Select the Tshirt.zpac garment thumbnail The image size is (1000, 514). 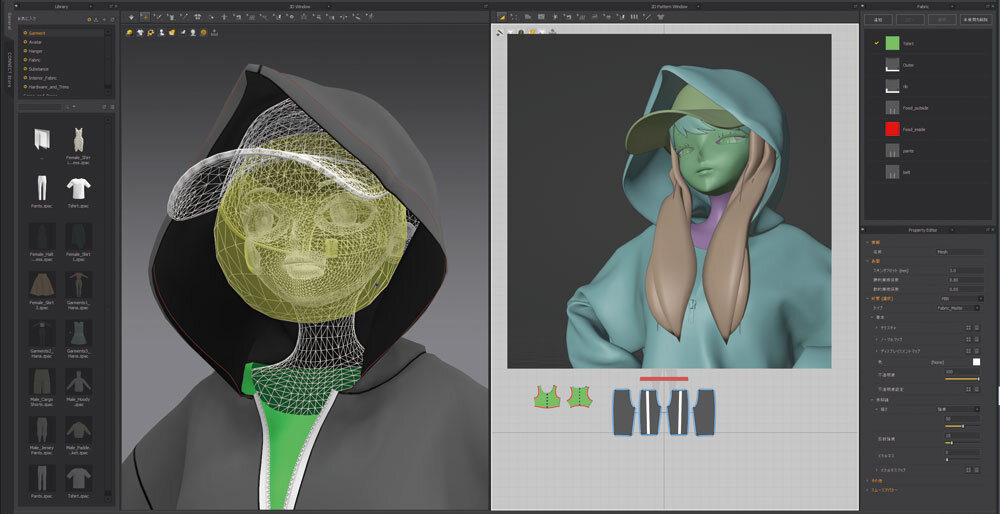point(79,188)
